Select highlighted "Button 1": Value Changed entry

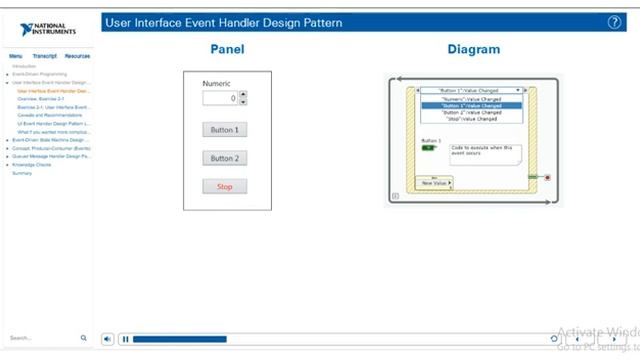[x=471, y=106]
